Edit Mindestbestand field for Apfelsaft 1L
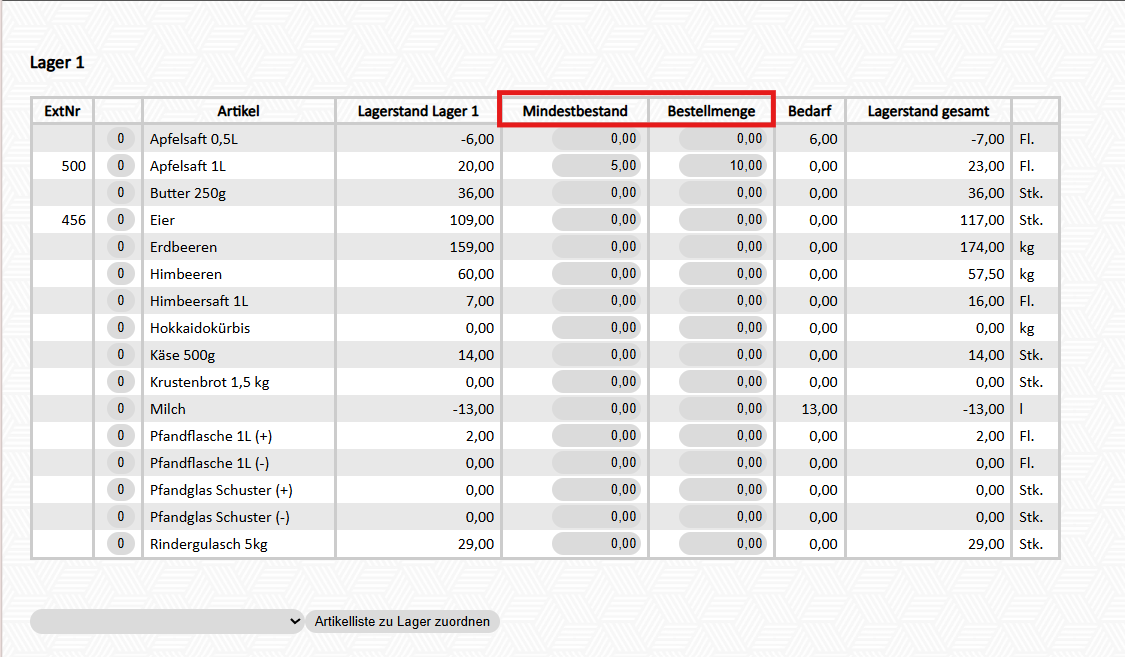This screenshot has width=1125, height=657. (x=596, y=166)
